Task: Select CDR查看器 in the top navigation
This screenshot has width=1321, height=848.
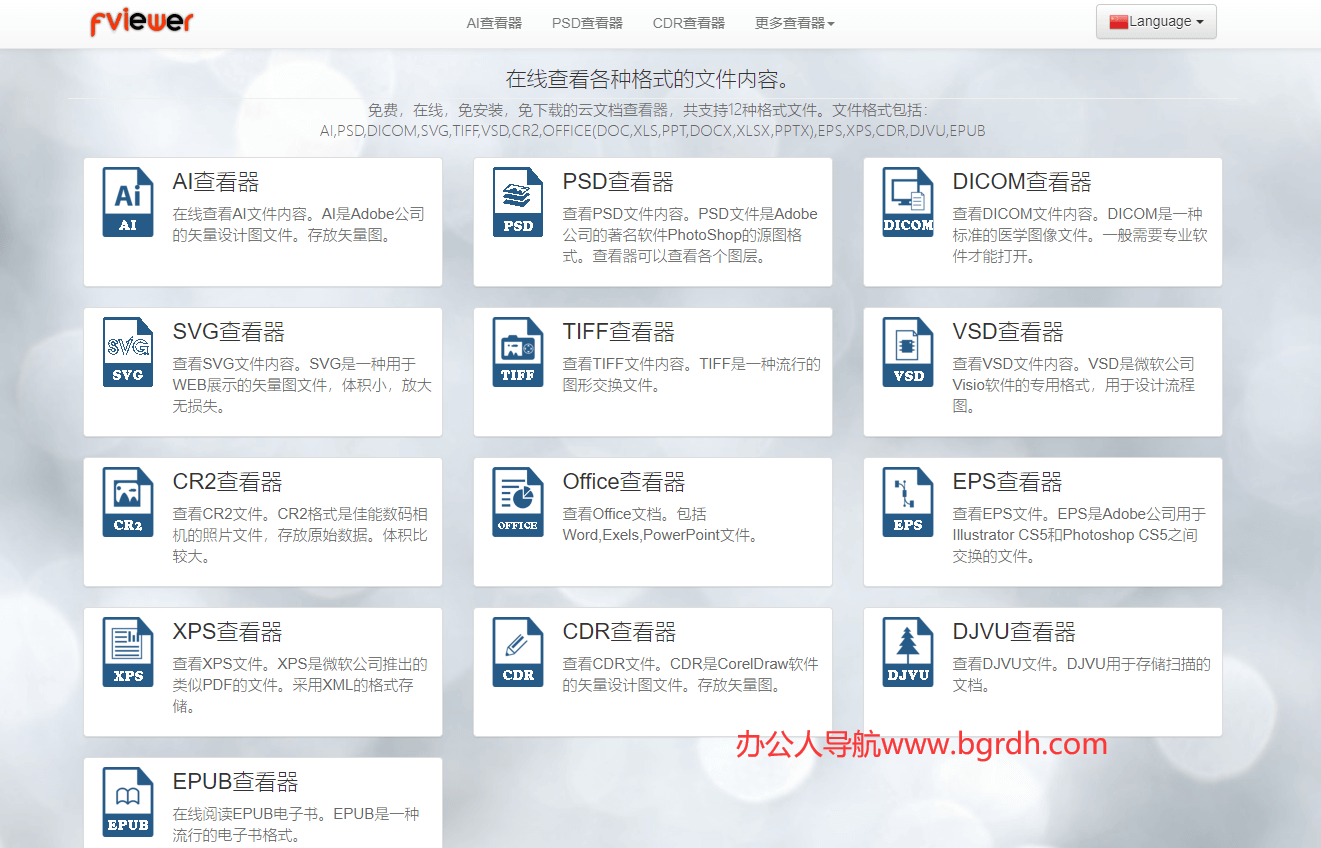Action: [x=689, y=23]
